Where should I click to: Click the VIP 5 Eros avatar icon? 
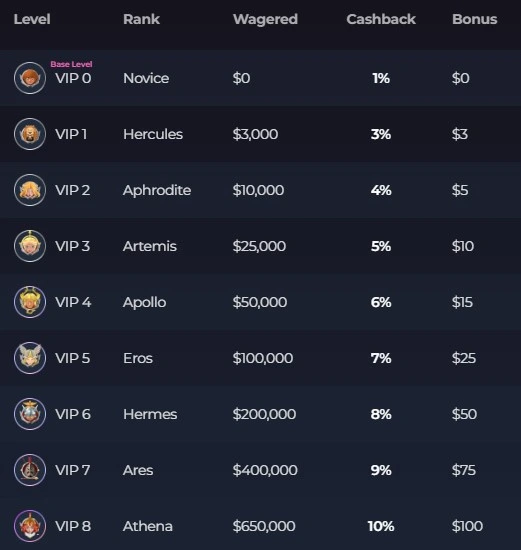click(x=30, y=358)
